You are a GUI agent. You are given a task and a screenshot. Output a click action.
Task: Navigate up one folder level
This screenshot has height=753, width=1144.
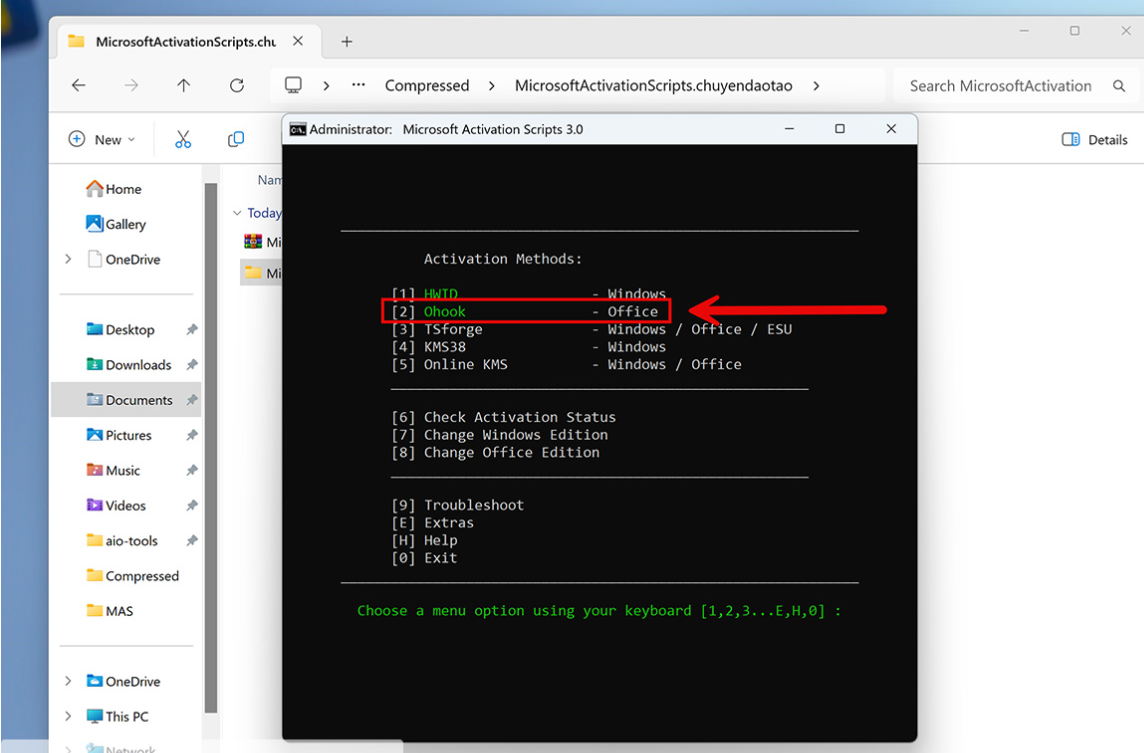tap(184, 86)
